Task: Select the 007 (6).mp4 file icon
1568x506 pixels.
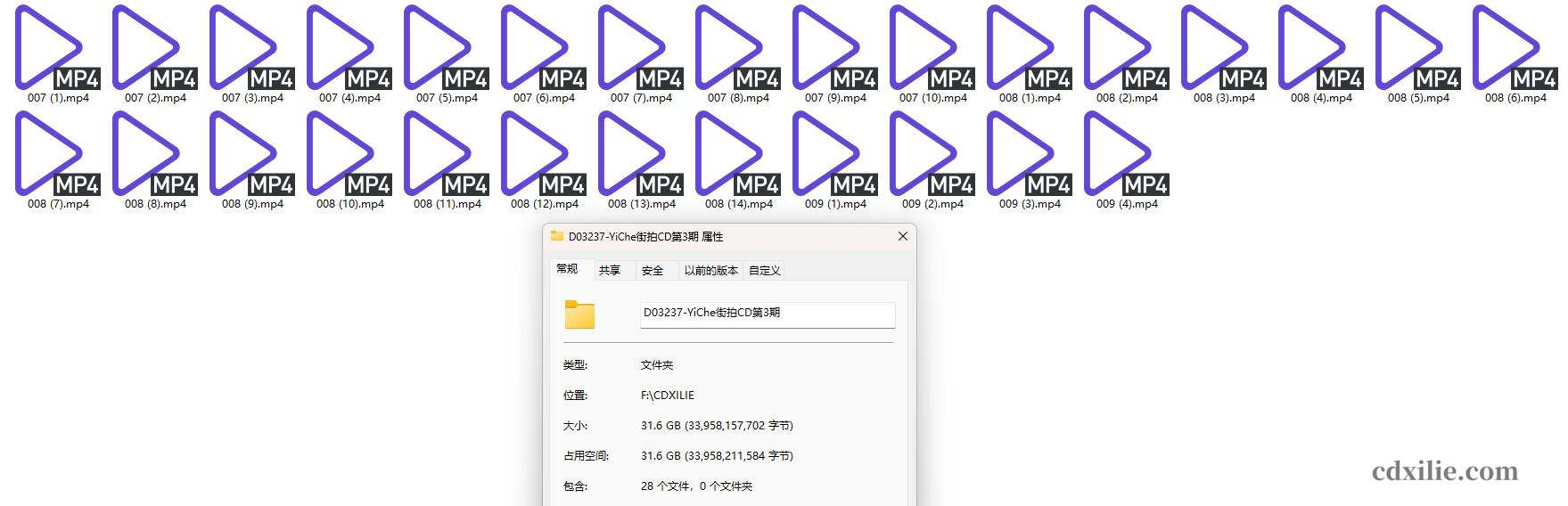Action: coord(544,48)
